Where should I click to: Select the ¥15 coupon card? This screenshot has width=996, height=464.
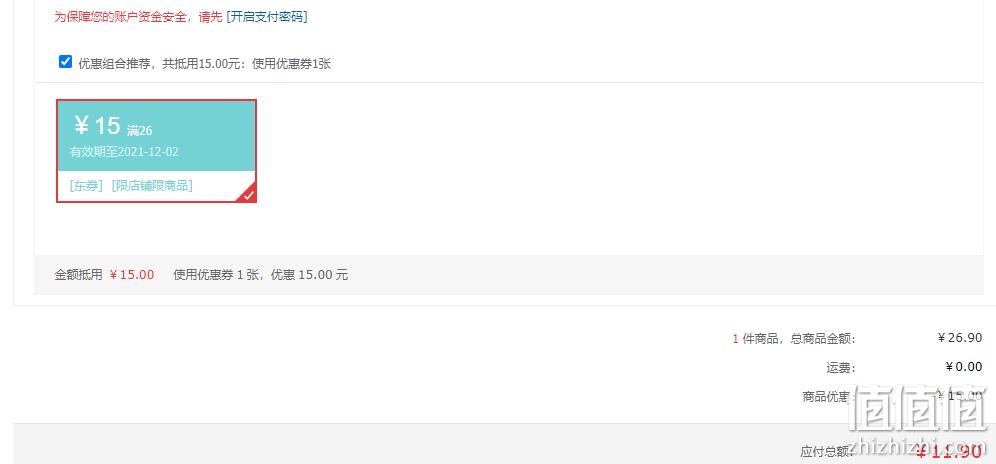tap(156, 151)
